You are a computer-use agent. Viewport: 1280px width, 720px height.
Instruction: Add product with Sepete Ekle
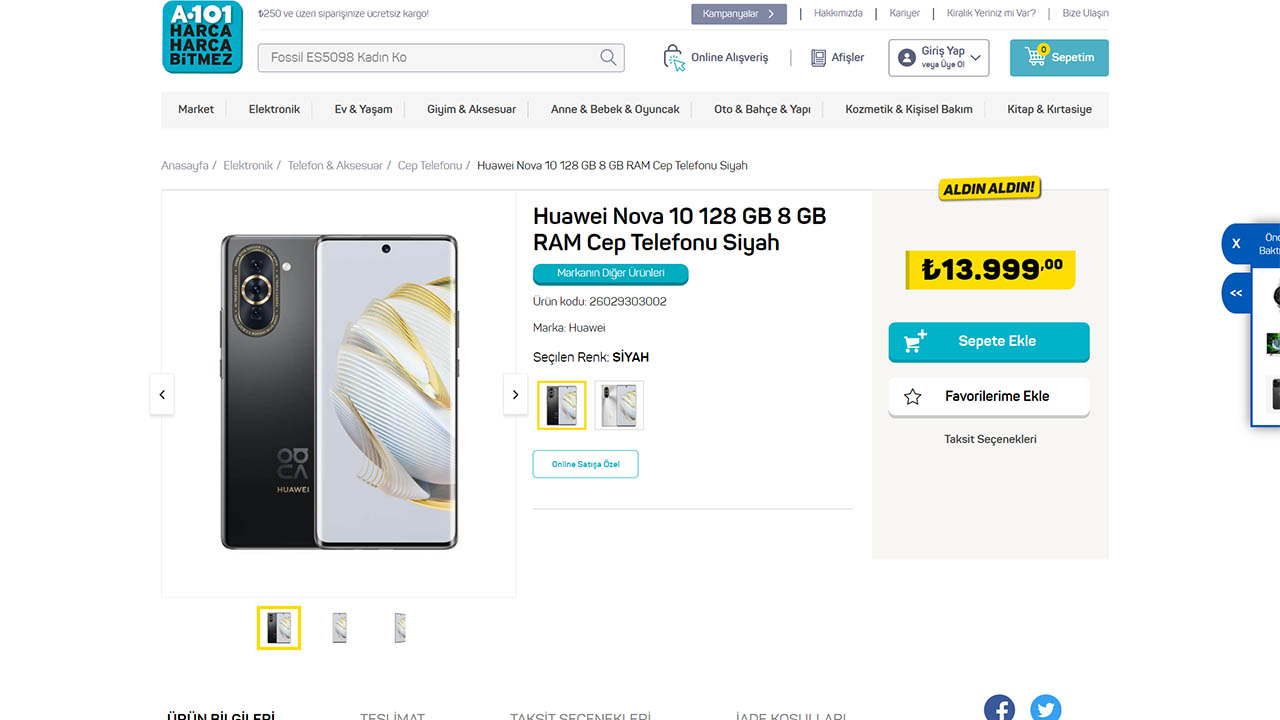pos(988,341)
